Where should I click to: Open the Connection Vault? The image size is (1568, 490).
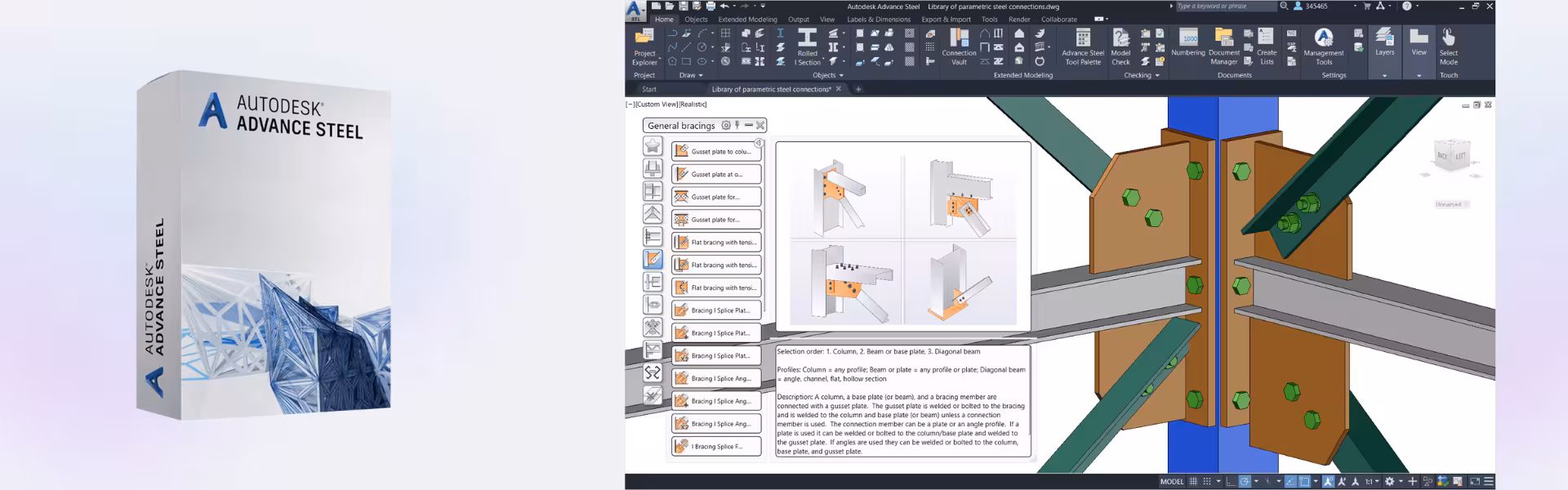click(x=959, y=47)
